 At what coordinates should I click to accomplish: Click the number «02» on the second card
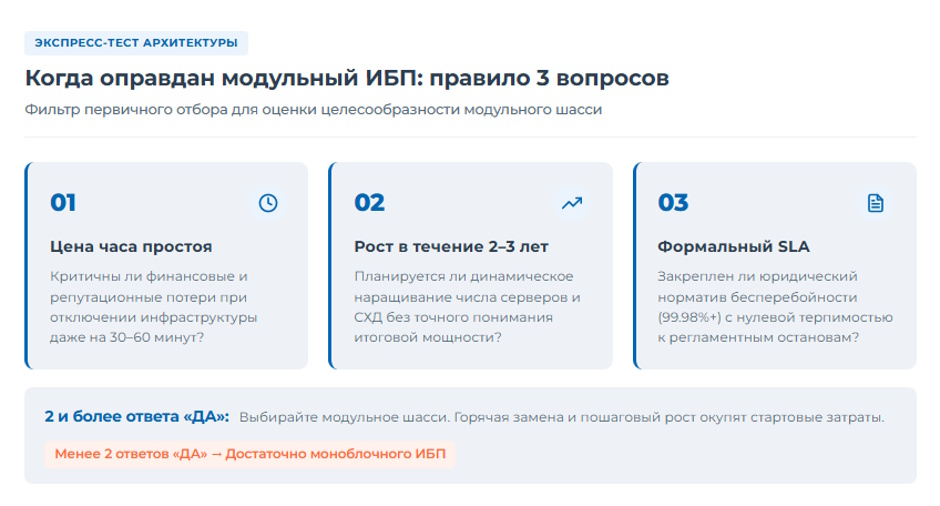coord(369,203)
